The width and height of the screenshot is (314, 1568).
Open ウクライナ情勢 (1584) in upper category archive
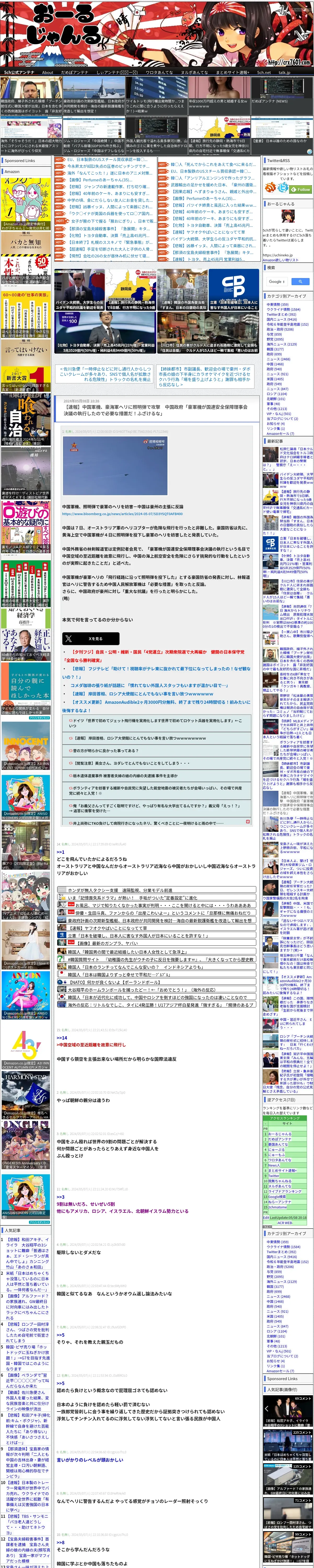pos(284,309)
